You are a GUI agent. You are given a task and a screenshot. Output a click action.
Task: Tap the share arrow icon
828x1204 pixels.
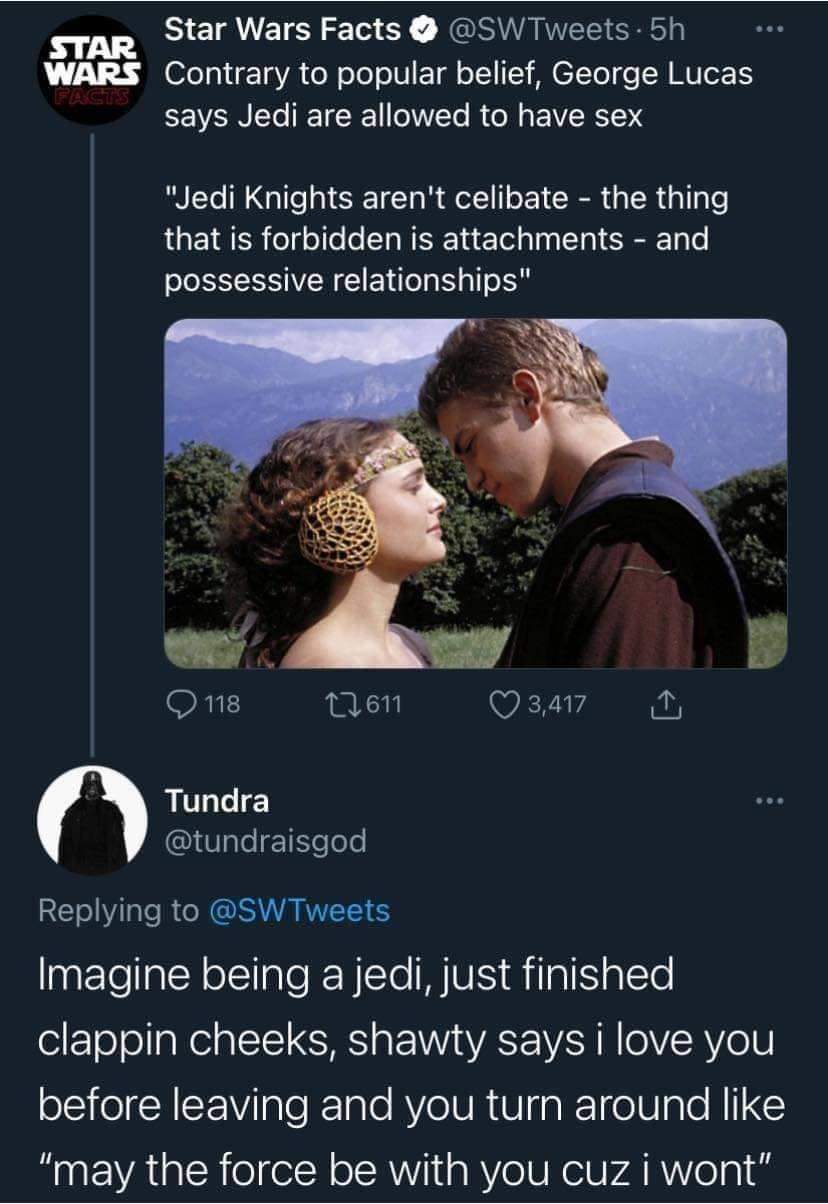pos(663,706)
